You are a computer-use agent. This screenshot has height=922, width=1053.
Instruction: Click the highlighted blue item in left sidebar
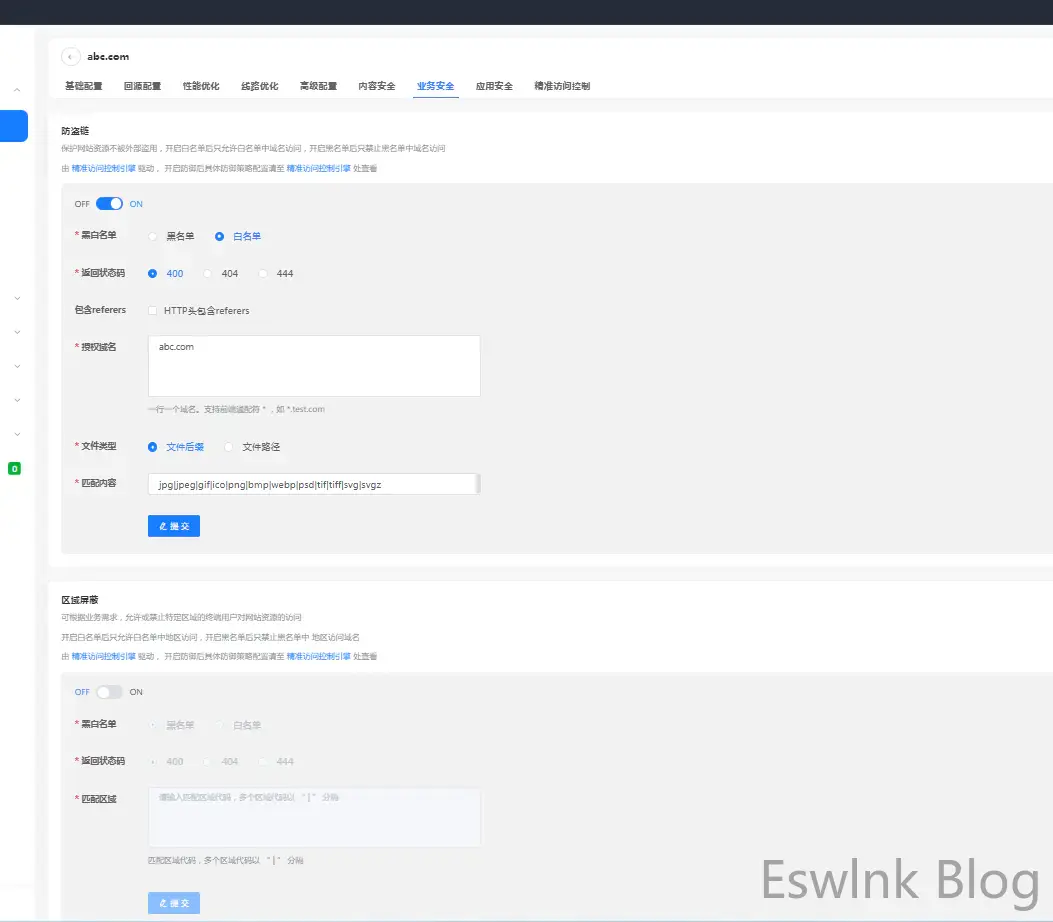[14, 126]
